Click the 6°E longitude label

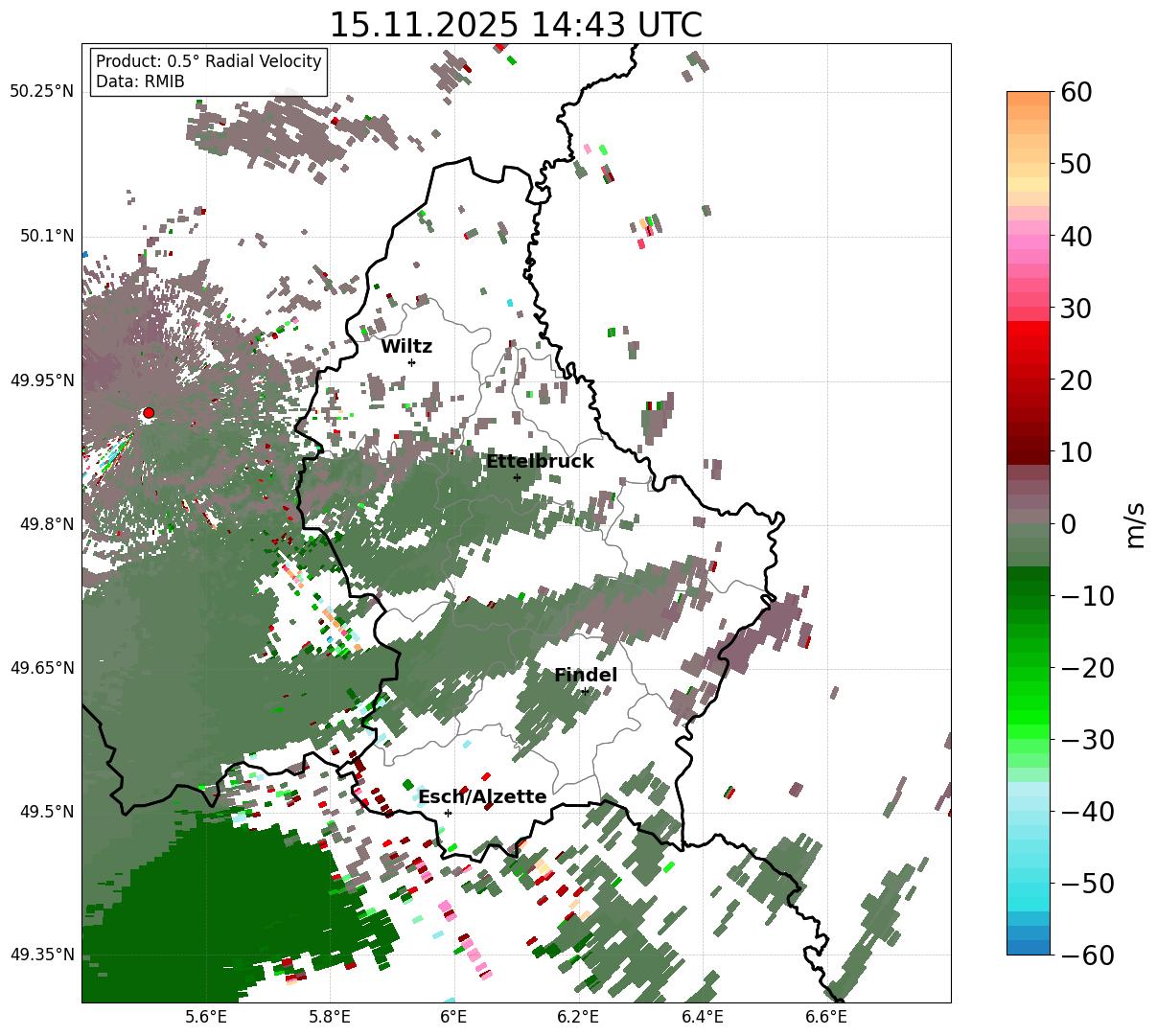pos(453,1017)
